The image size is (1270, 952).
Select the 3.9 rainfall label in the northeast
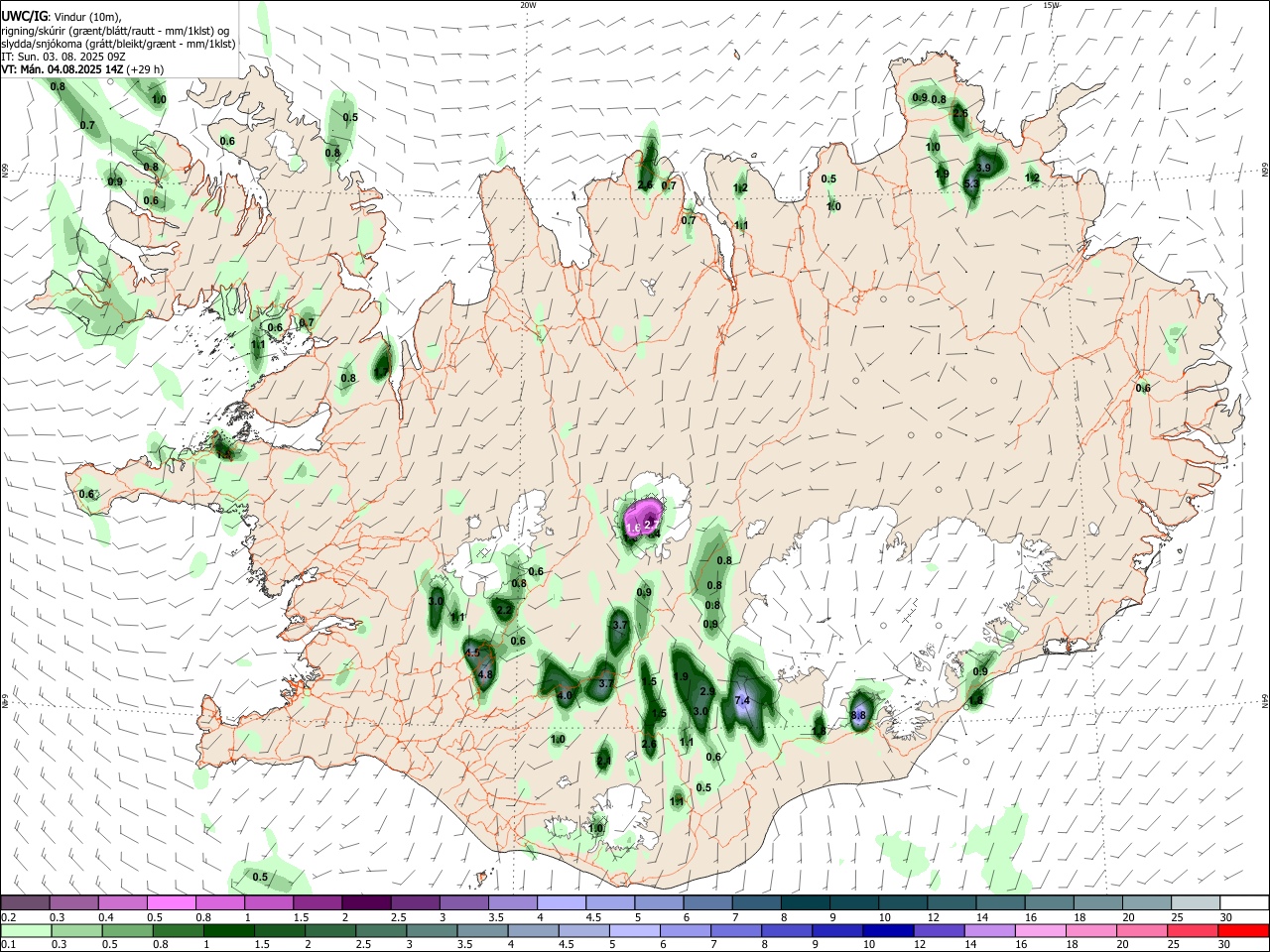(984, 169)
